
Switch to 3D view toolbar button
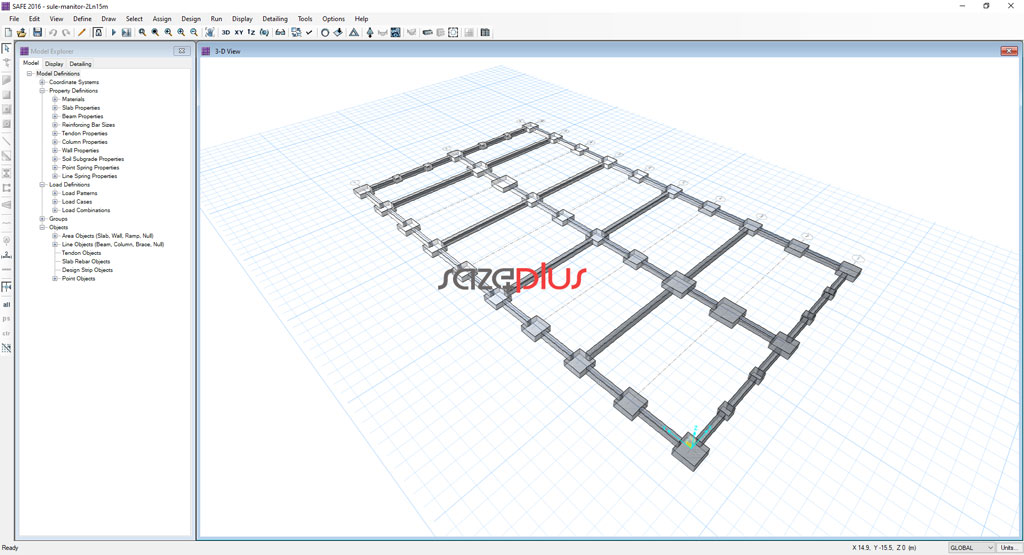tap(226, 32)
